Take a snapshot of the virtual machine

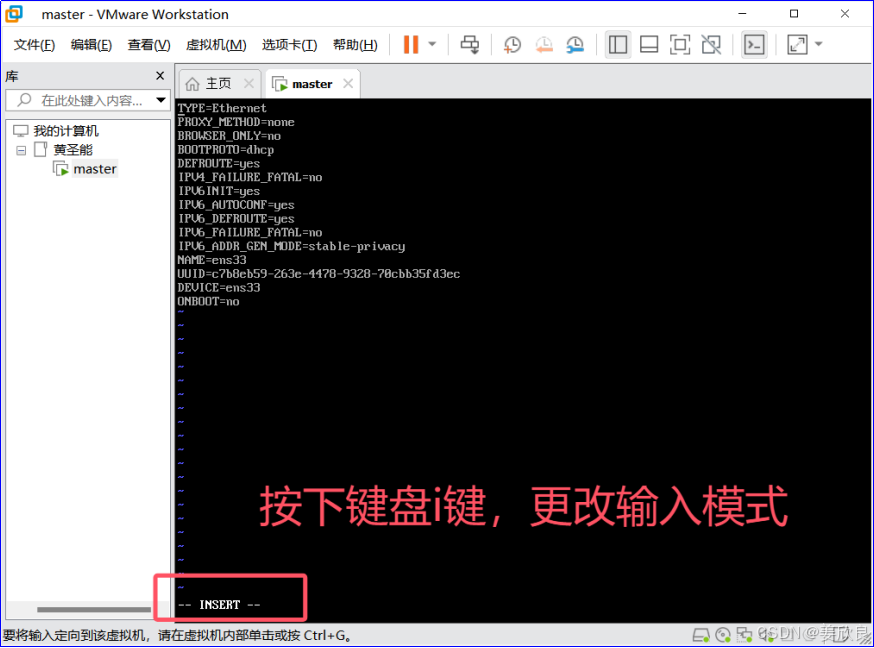click(512, 45)
